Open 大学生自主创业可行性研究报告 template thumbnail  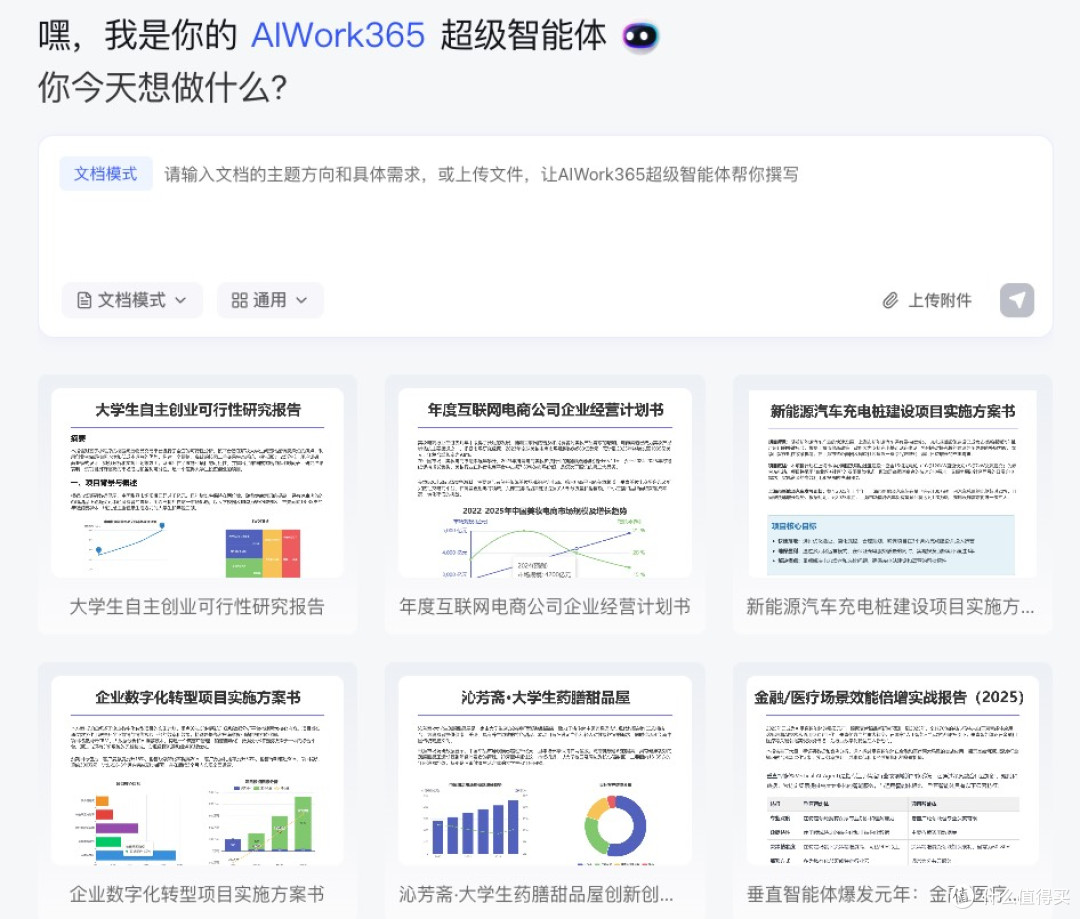coord(197,482)
